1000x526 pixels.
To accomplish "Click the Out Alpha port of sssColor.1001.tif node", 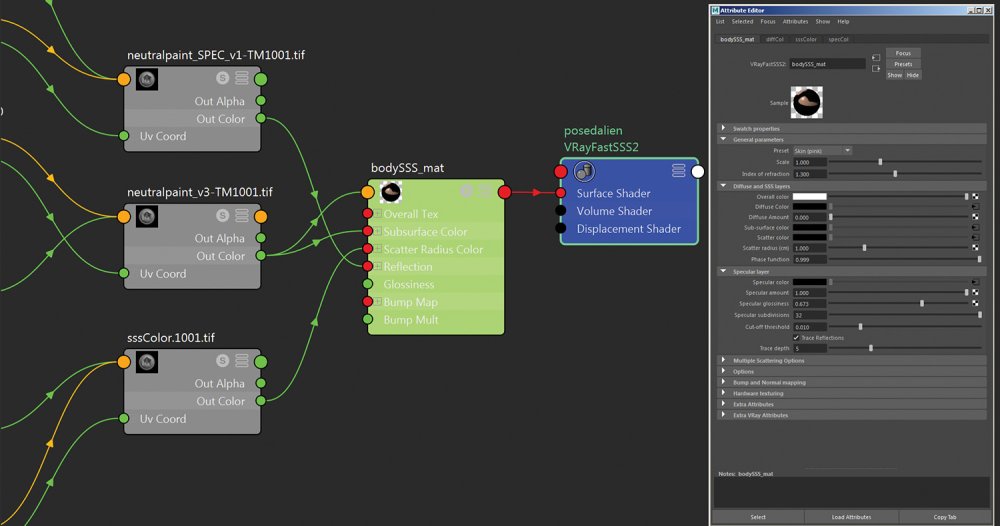I will point(261,383).
